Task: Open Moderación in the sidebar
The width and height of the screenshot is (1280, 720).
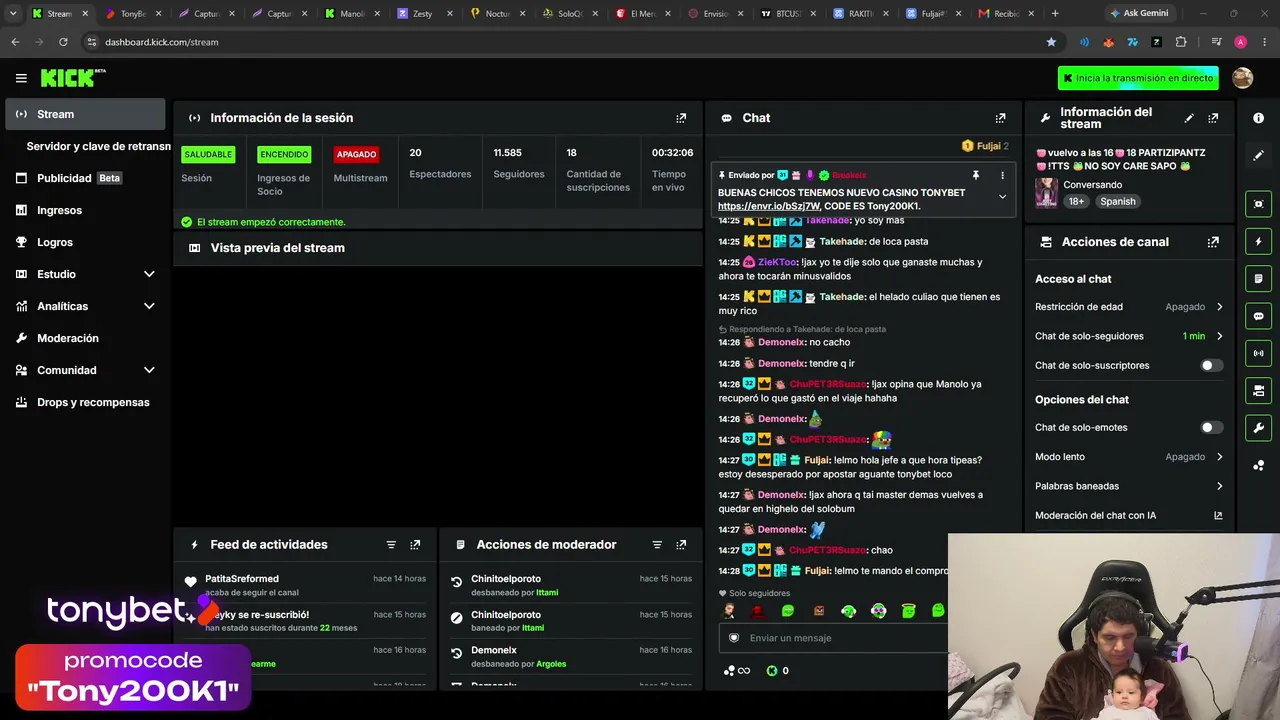Action: point(85,338)
